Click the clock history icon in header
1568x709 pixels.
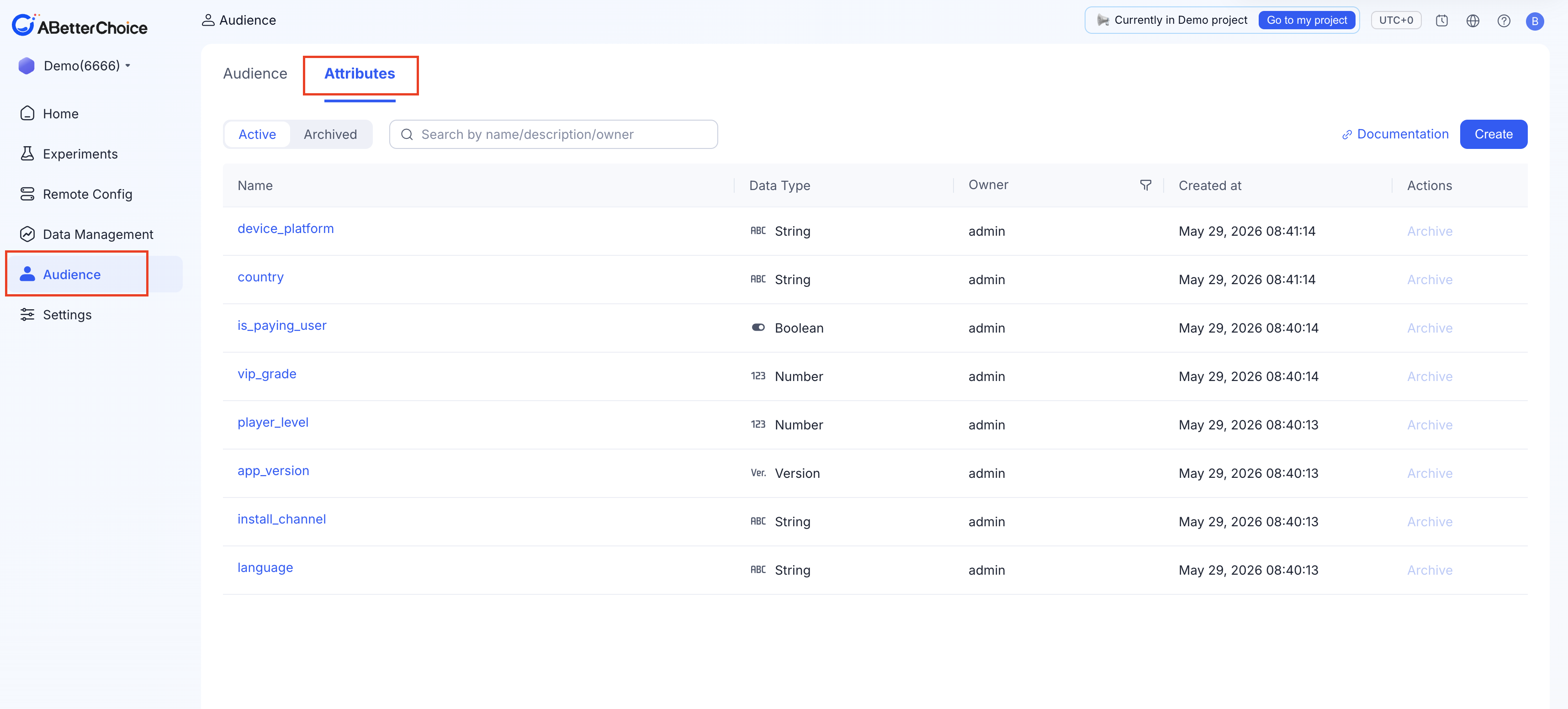1441,21
